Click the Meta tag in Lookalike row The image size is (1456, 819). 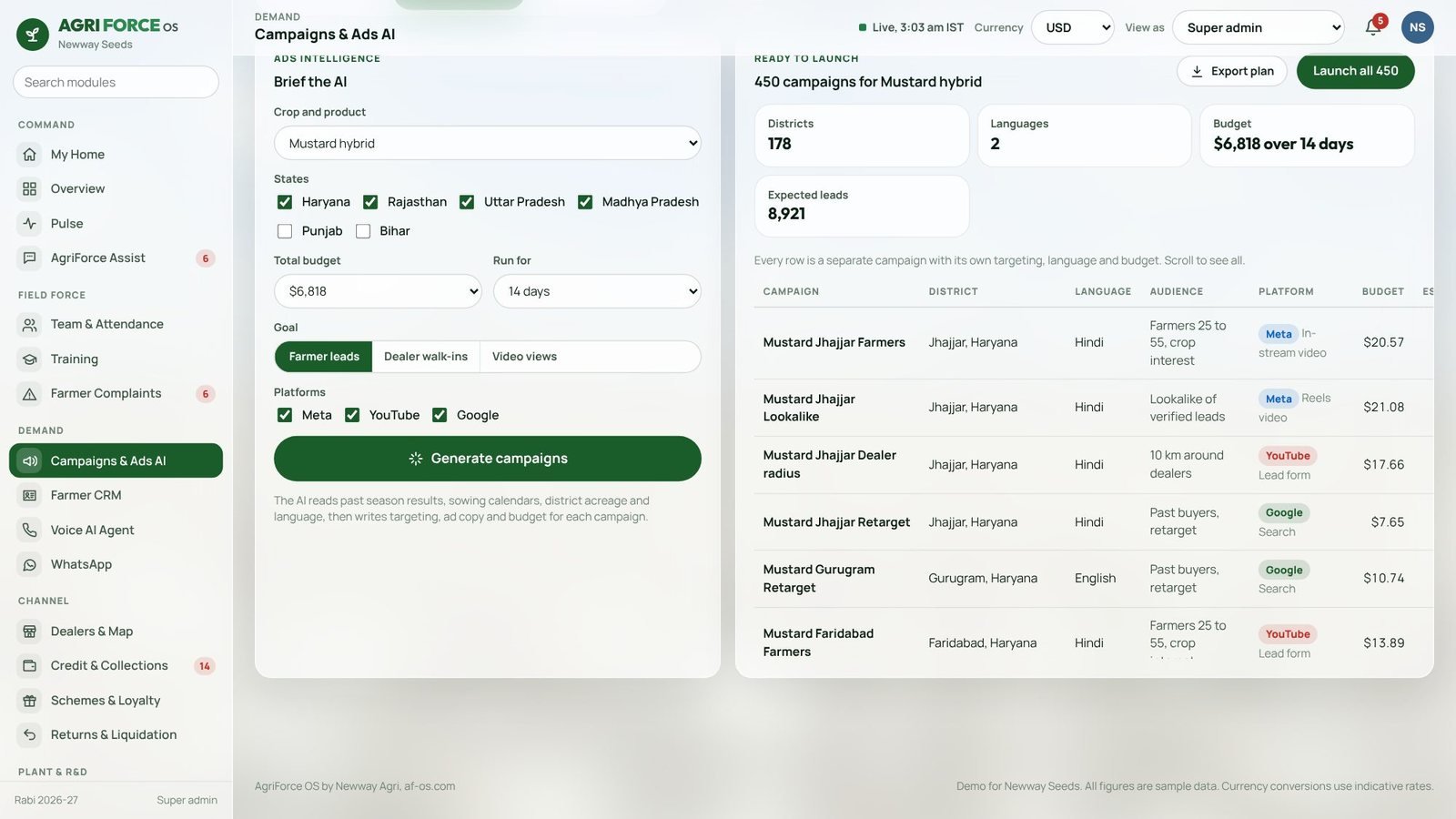click(x=1279, y=399)
